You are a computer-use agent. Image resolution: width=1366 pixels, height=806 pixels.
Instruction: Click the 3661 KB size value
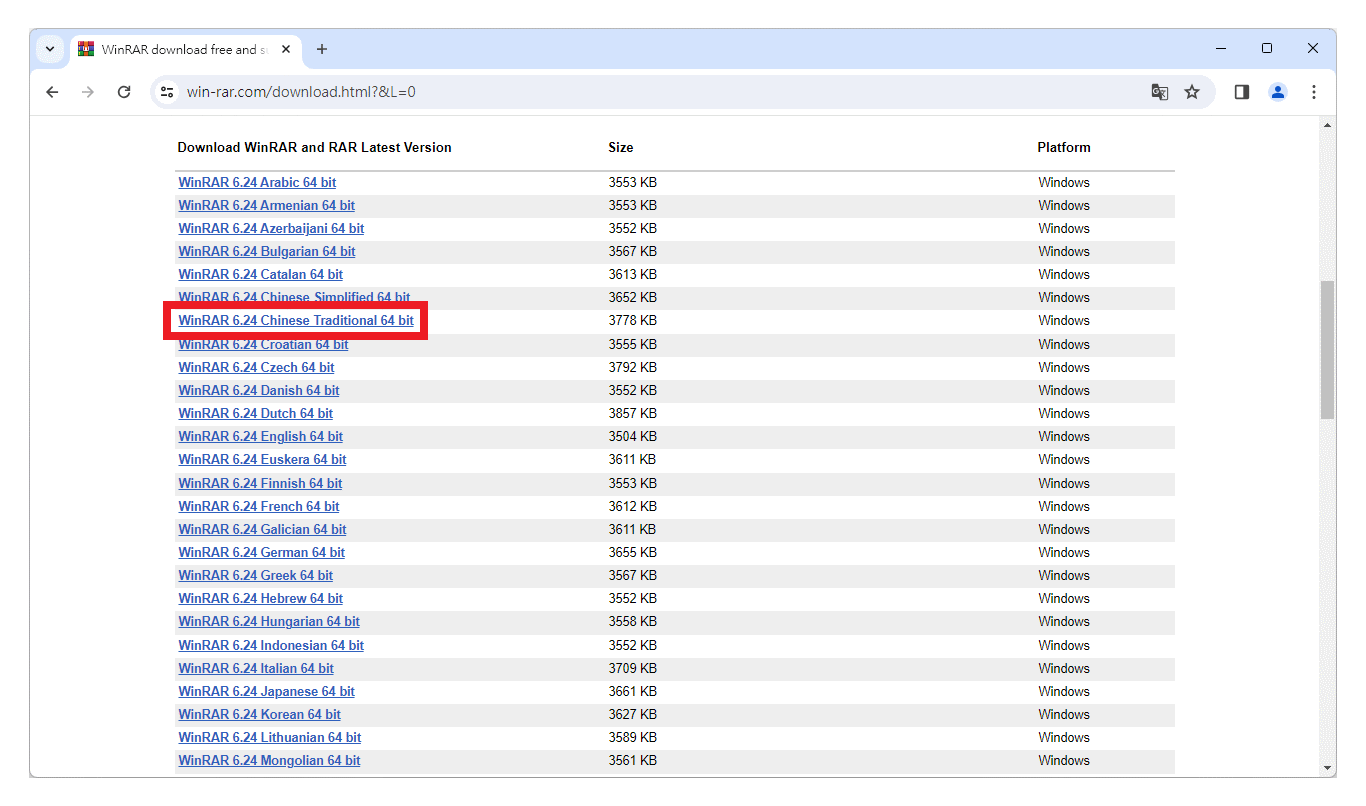click(x=632, y=691)
